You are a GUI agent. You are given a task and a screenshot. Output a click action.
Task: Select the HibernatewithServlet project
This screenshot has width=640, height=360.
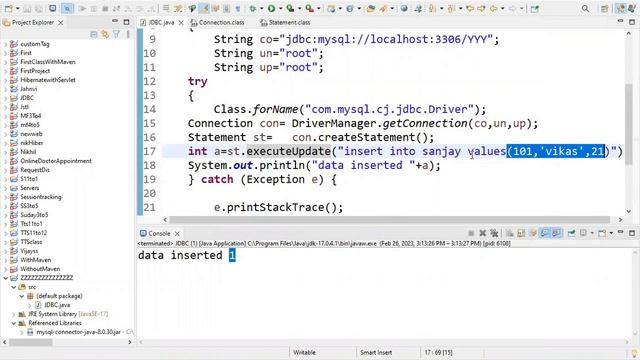(48, 80)
